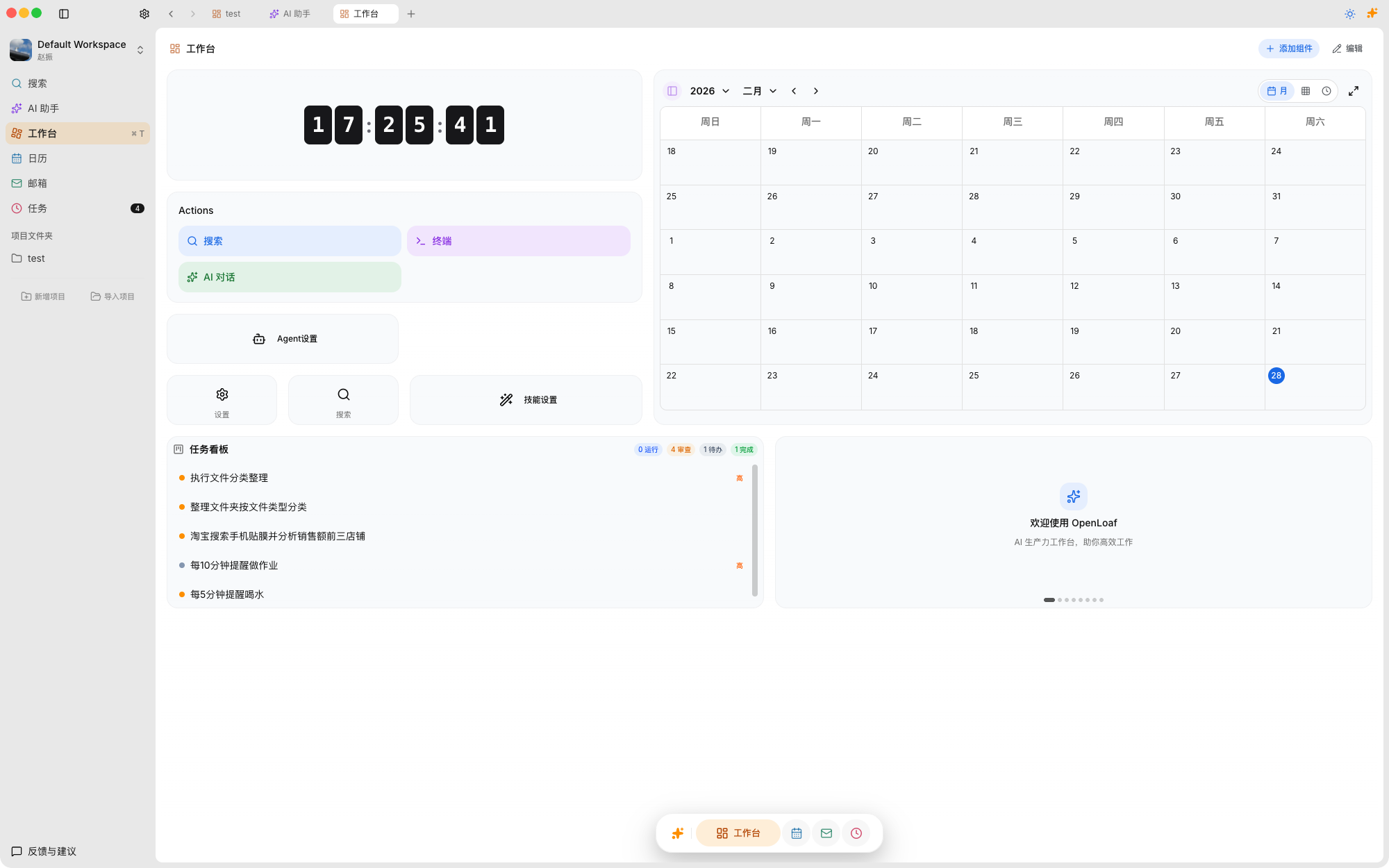Click the calendar sidebar toggle icon
Screen dimensions: 1389x868
(x=672, y=91)
